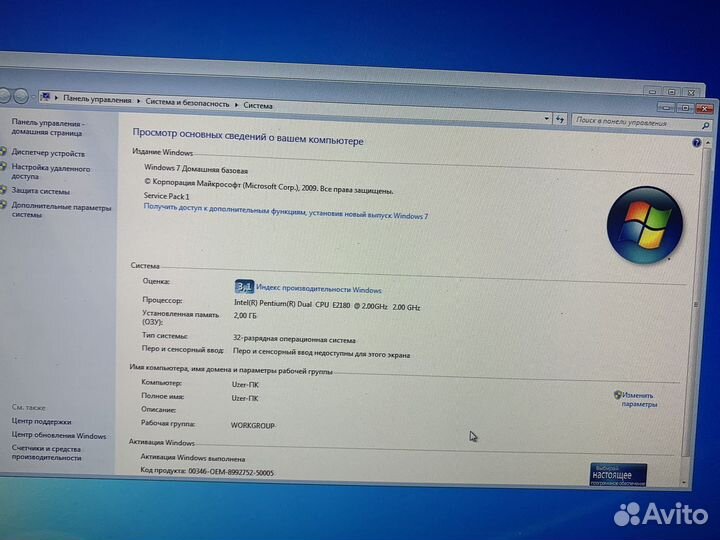The width and height of the screenshot is (720, 540).
Task: Maximize the background window behind System
Action: (671, 92)
